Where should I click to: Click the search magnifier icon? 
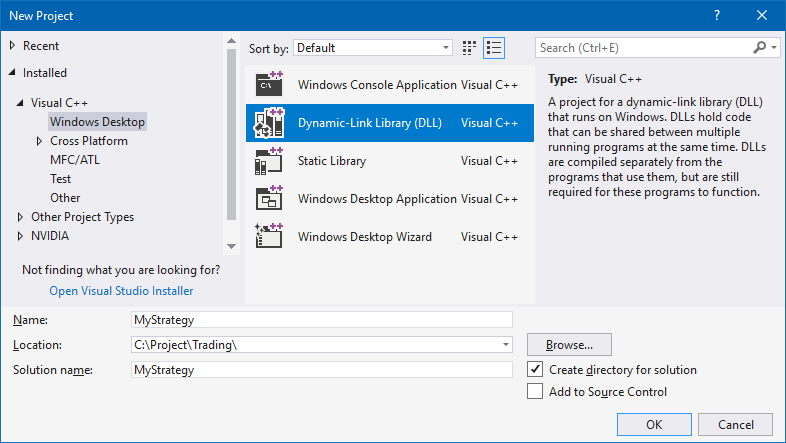pyautogui.click(x=759, y=48)
